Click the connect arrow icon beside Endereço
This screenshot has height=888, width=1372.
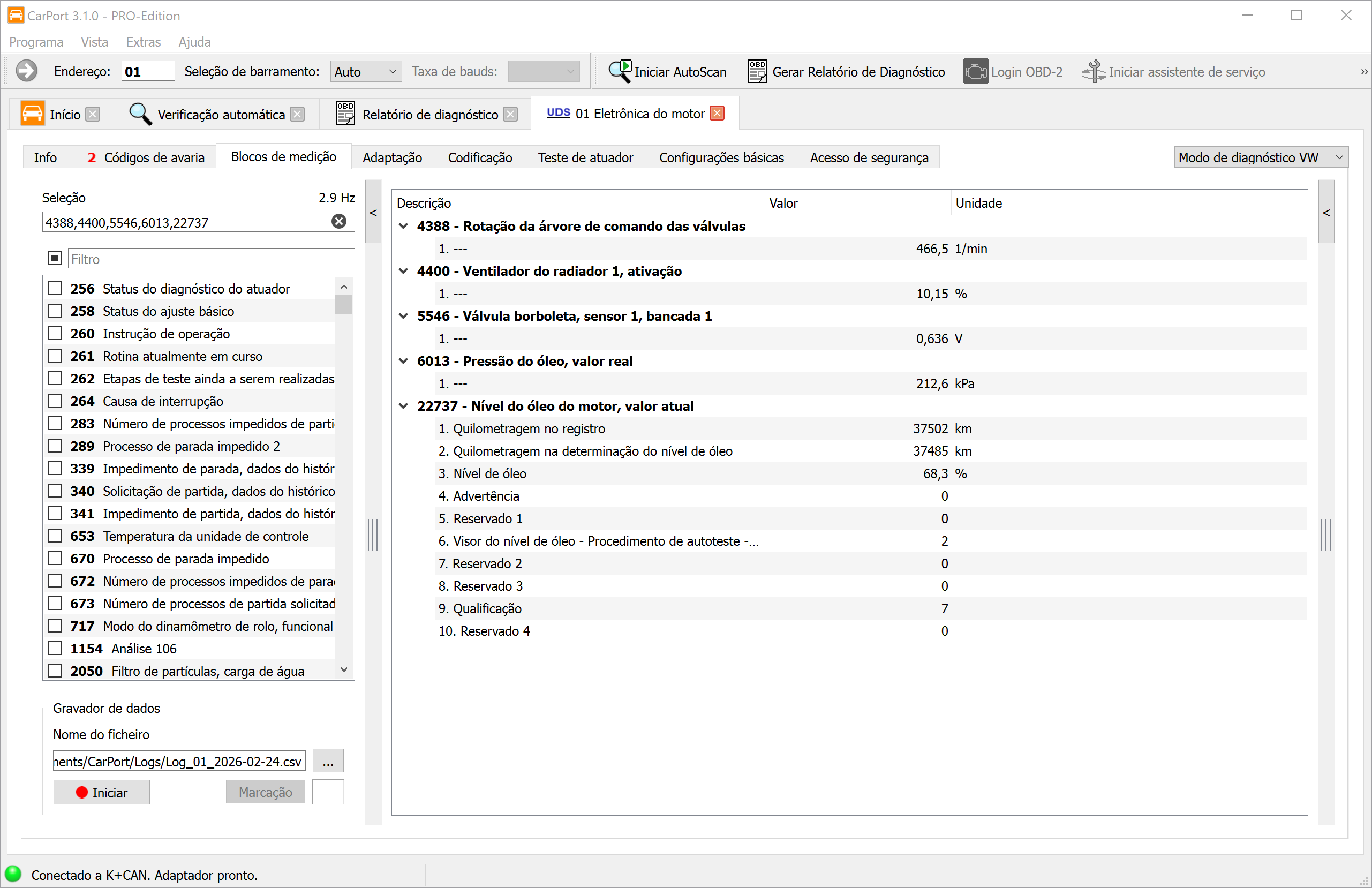coord(27,72)
